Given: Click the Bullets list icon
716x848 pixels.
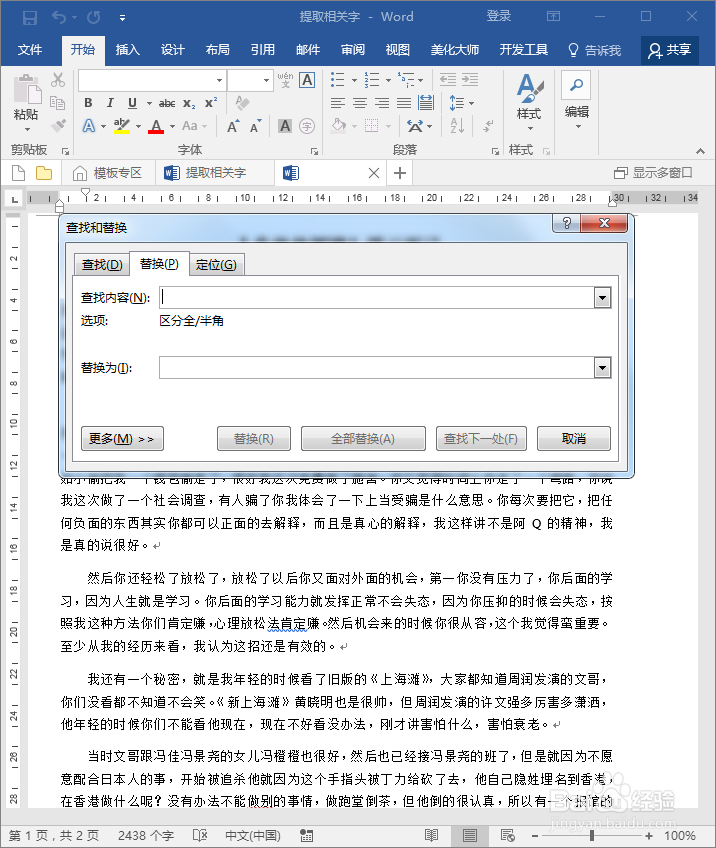Looking at the screenshot, I should 338,80.
